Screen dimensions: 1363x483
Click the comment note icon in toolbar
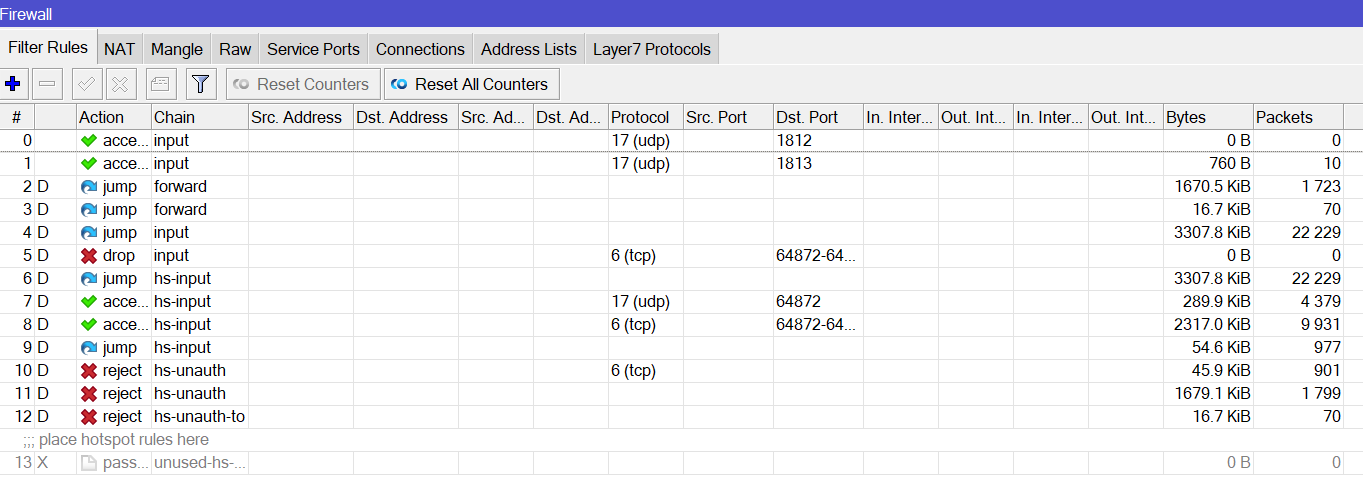coord(161,84)
